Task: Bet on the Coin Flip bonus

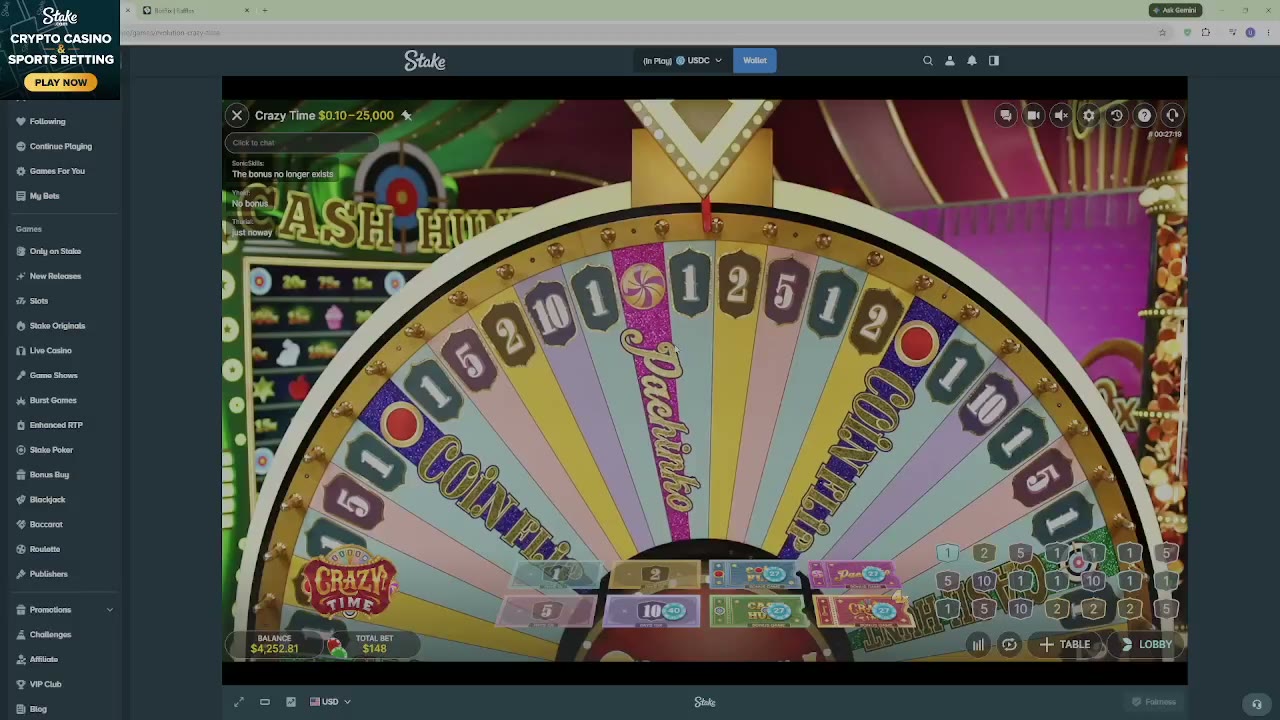Action: pos(755,574)
